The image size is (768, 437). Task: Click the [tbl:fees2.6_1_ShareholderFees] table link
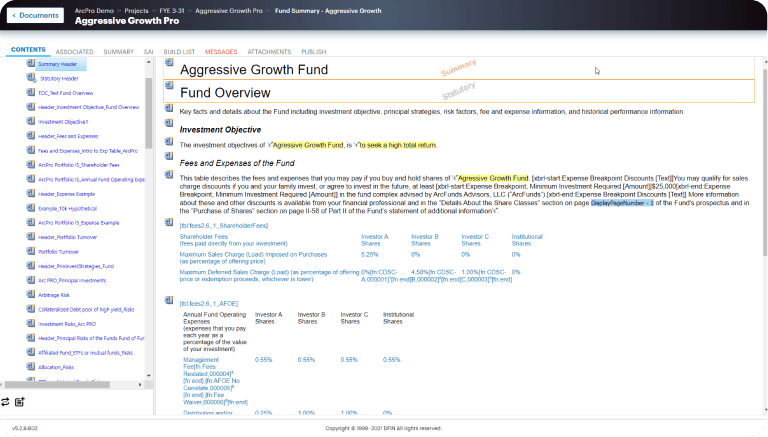[x=224, y=225]
